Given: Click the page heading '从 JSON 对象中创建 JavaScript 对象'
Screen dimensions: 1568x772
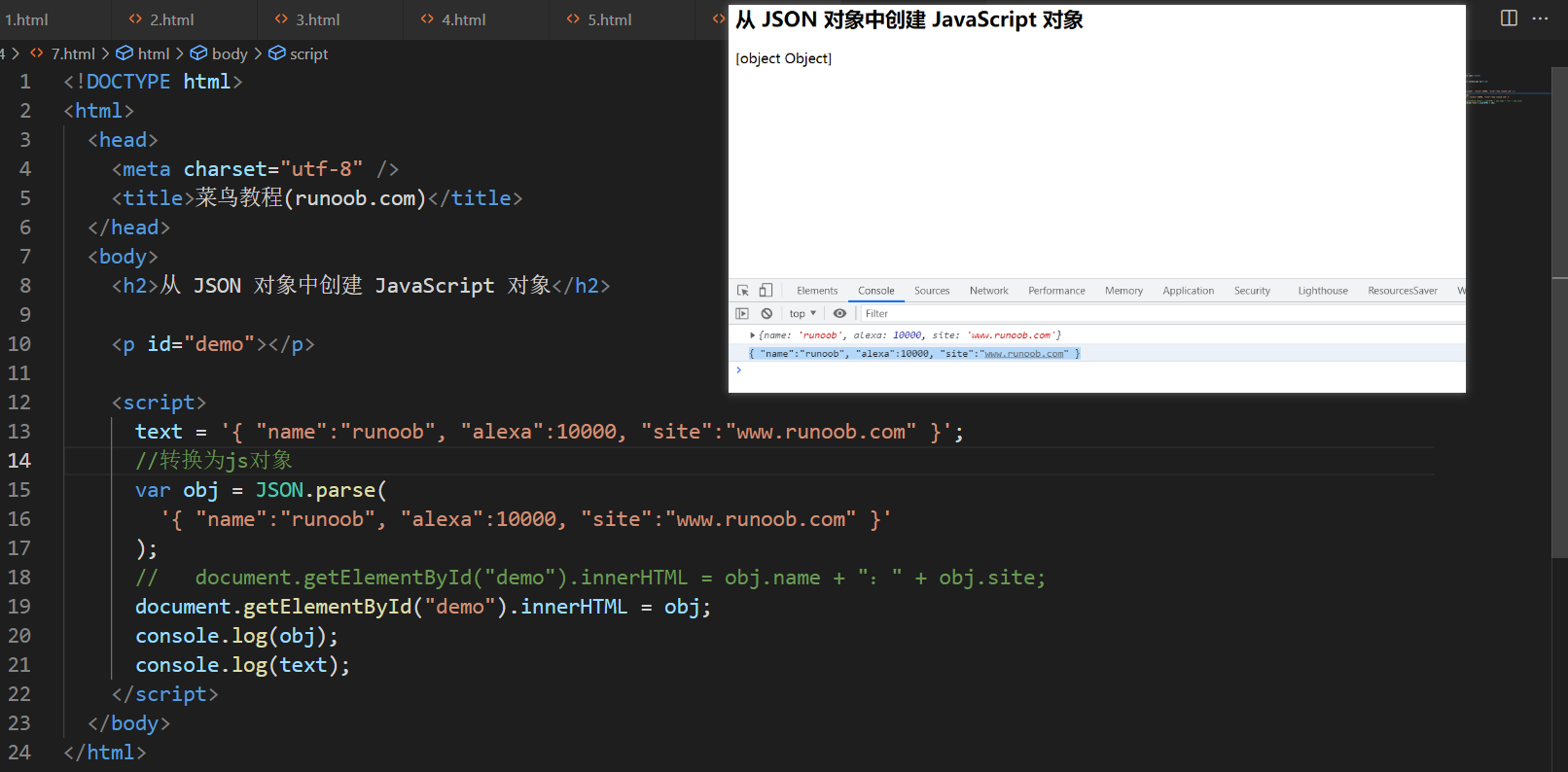Looking at the screenshot, I should (909, 19).
